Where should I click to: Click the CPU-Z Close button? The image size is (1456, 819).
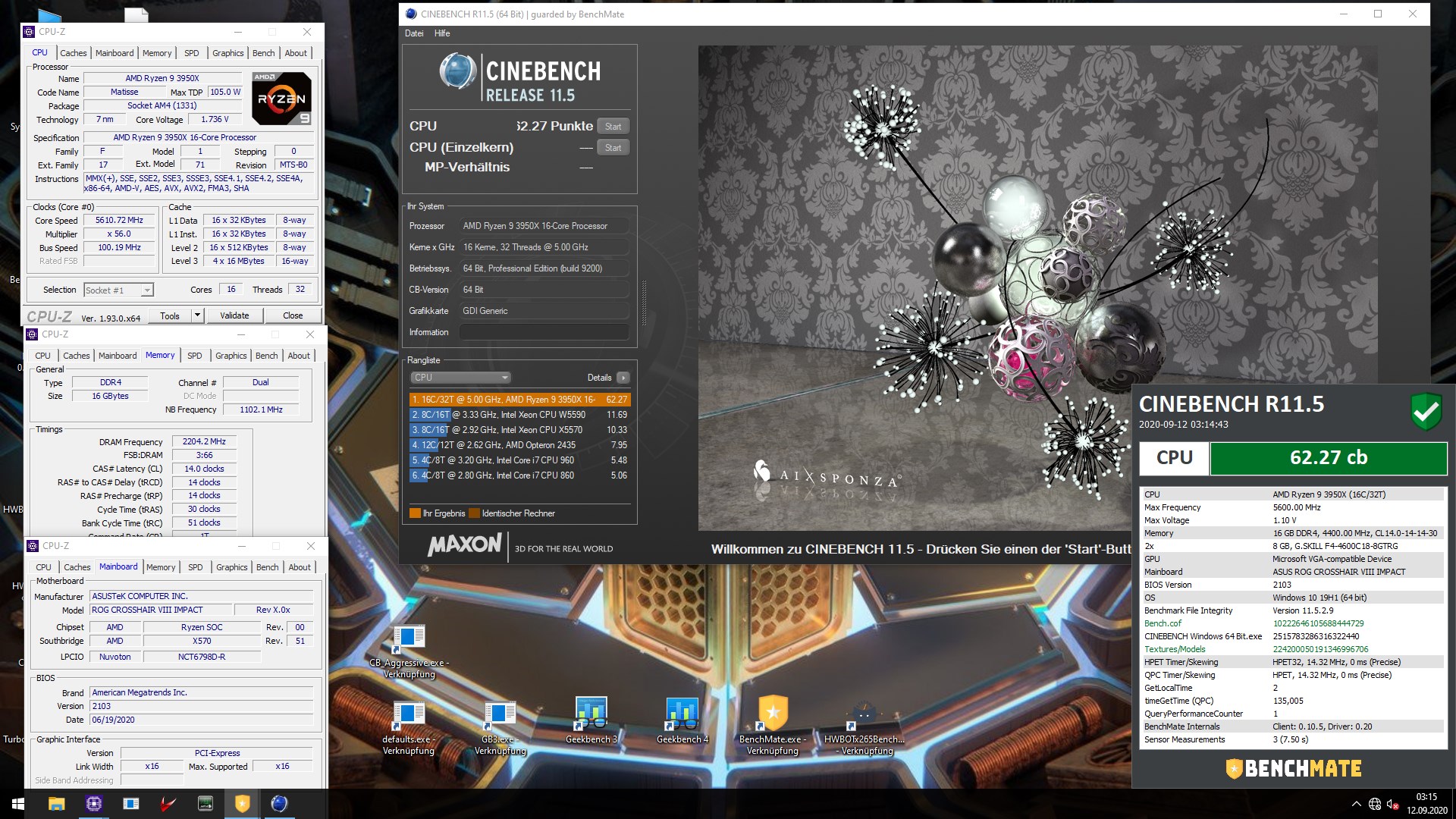(293, 315)
